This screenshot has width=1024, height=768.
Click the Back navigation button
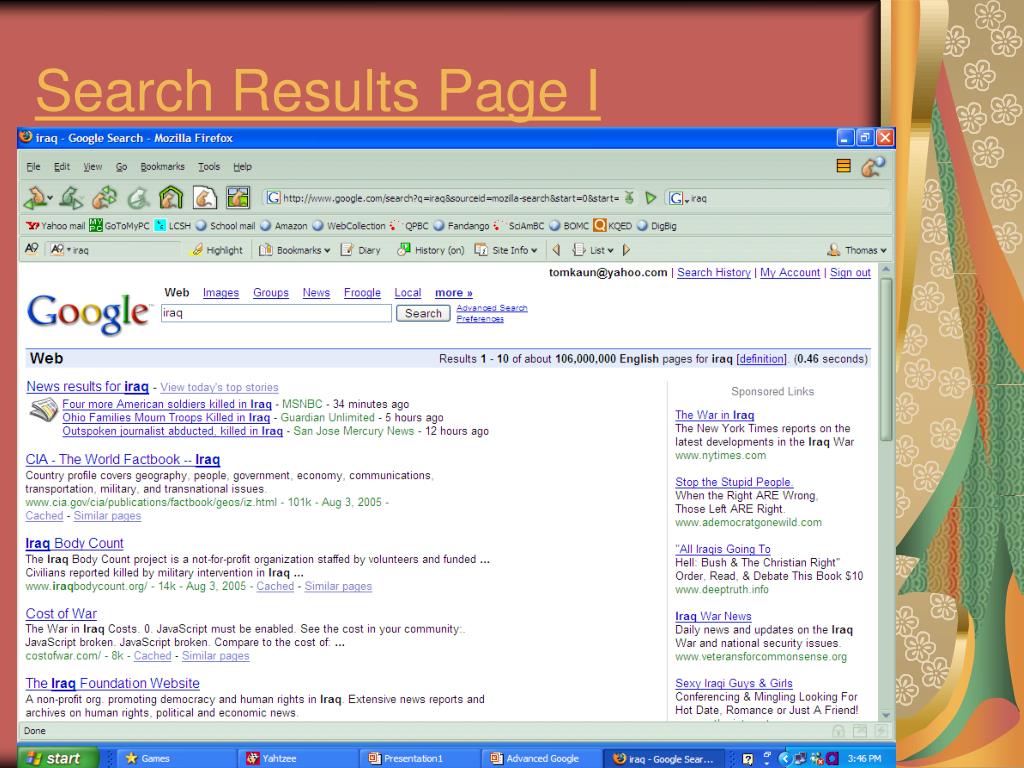pos(37,197)
